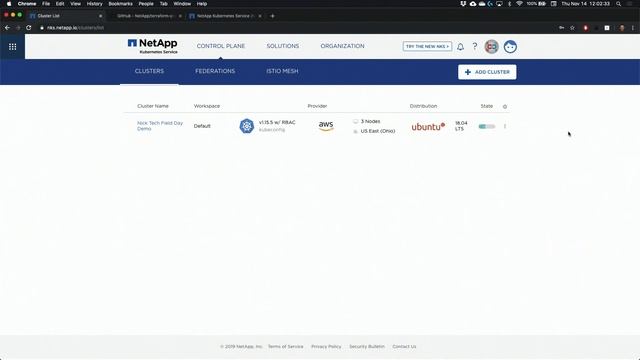Click the Workspace column header
This screenshot has height=360, width=640.
click(x=207, y=106)
